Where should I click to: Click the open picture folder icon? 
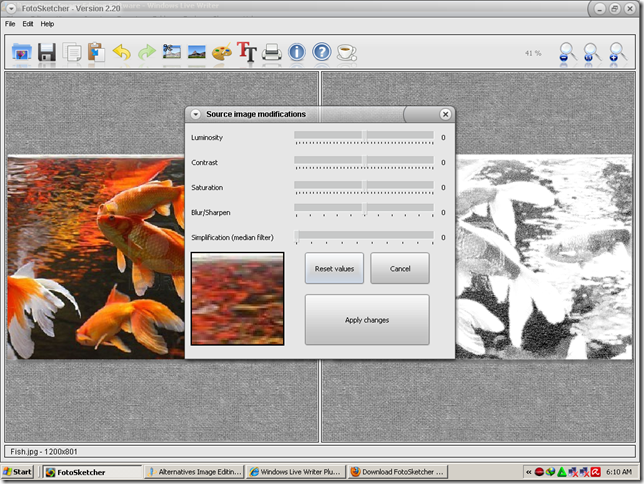click(22, 52)
